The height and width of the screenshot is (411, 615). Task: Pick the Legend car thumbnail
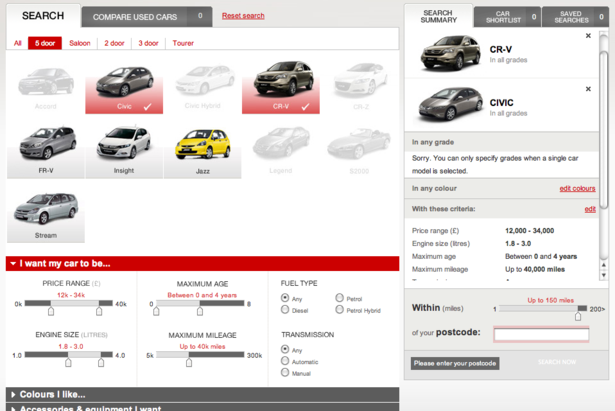click(281, 148)
